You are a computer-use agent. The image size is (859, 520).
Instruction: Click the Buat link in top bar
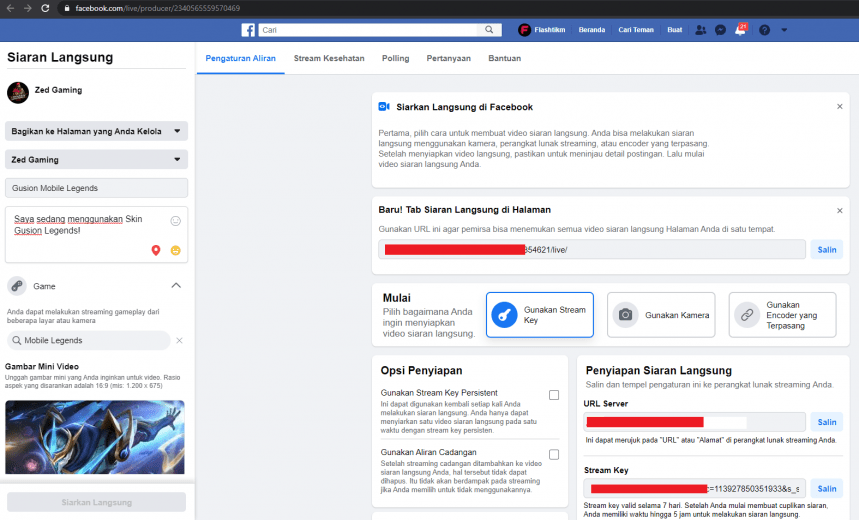[674, 30]
